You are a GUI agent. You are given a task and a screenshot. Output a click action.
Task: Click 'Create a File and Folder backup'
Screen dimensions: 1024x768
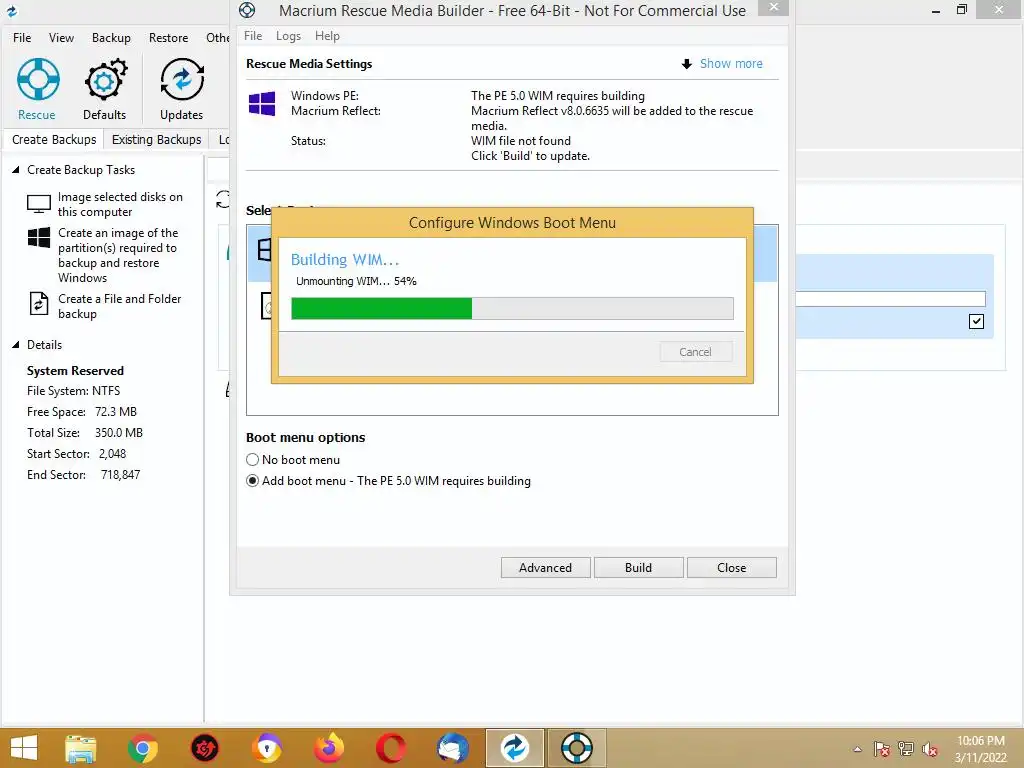(x=120, y=306)
